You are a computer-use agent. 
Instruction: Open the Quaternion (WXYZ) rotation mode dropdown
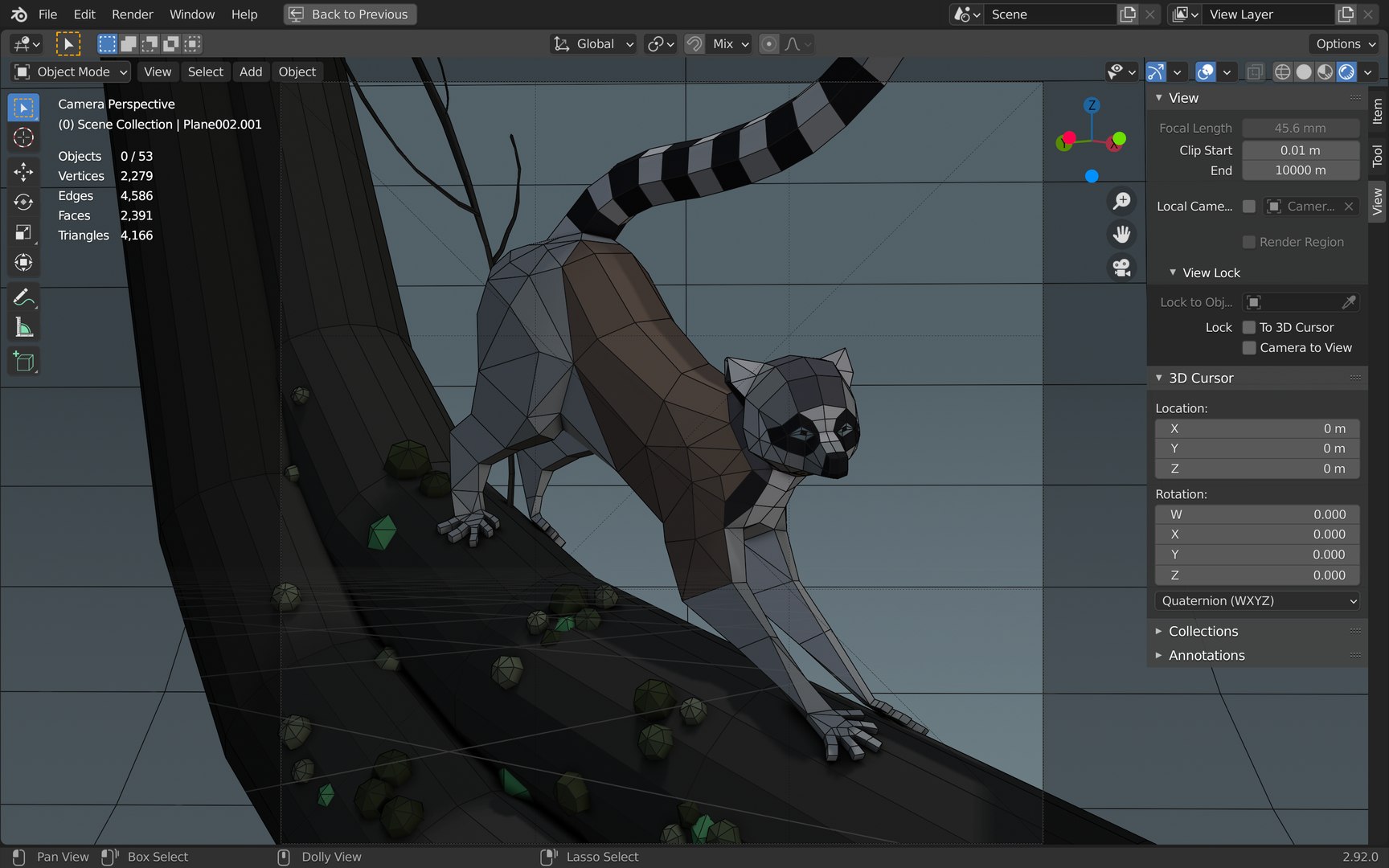[x=1257, y=600]
